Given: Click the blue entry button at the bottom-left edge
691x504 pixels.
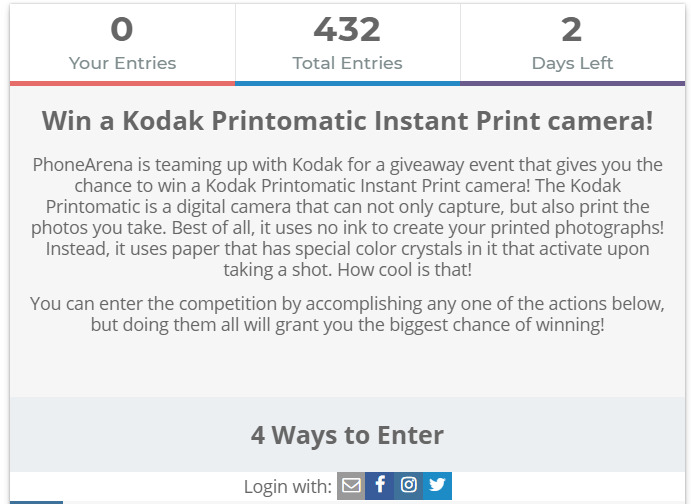Looking at the screenshot, I should pos(37,502).
